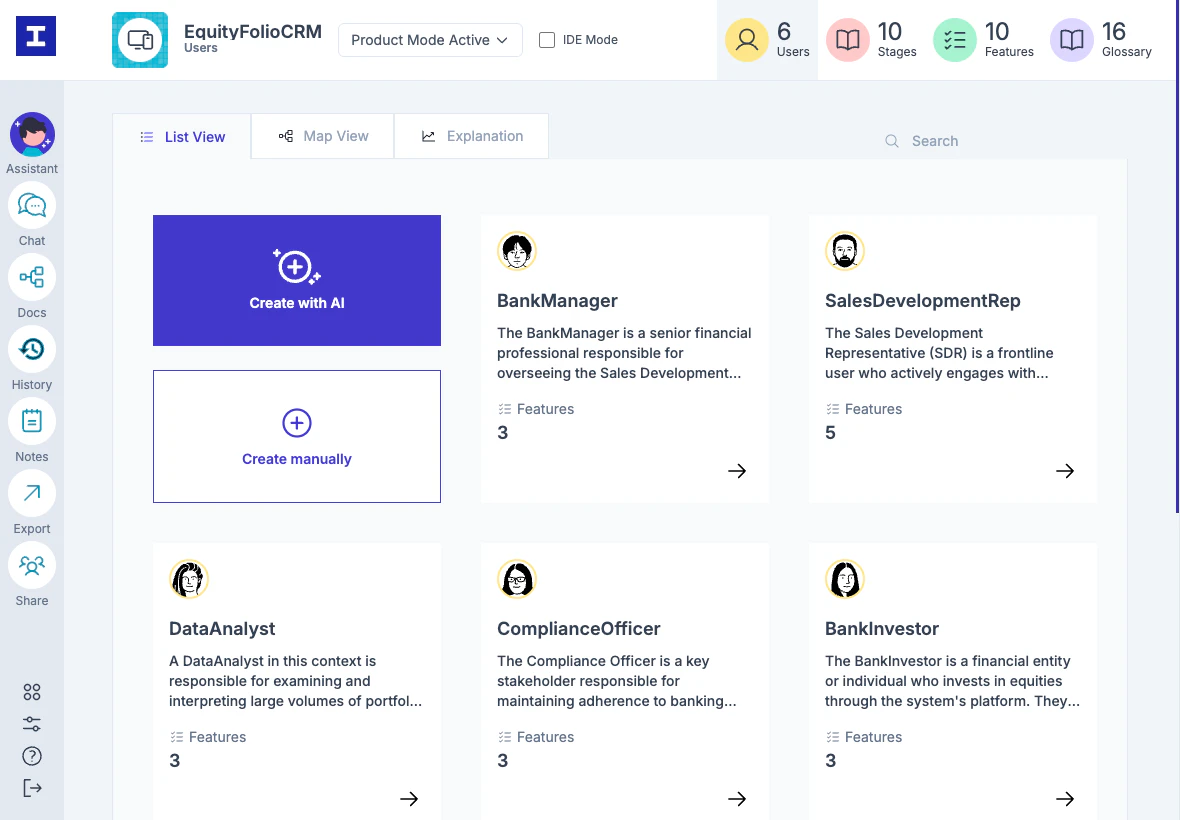Image resolution: width=1180 pixels, height=820 pixels.
Task: Click the Create with AI button
Action: (x=296, y=280)
